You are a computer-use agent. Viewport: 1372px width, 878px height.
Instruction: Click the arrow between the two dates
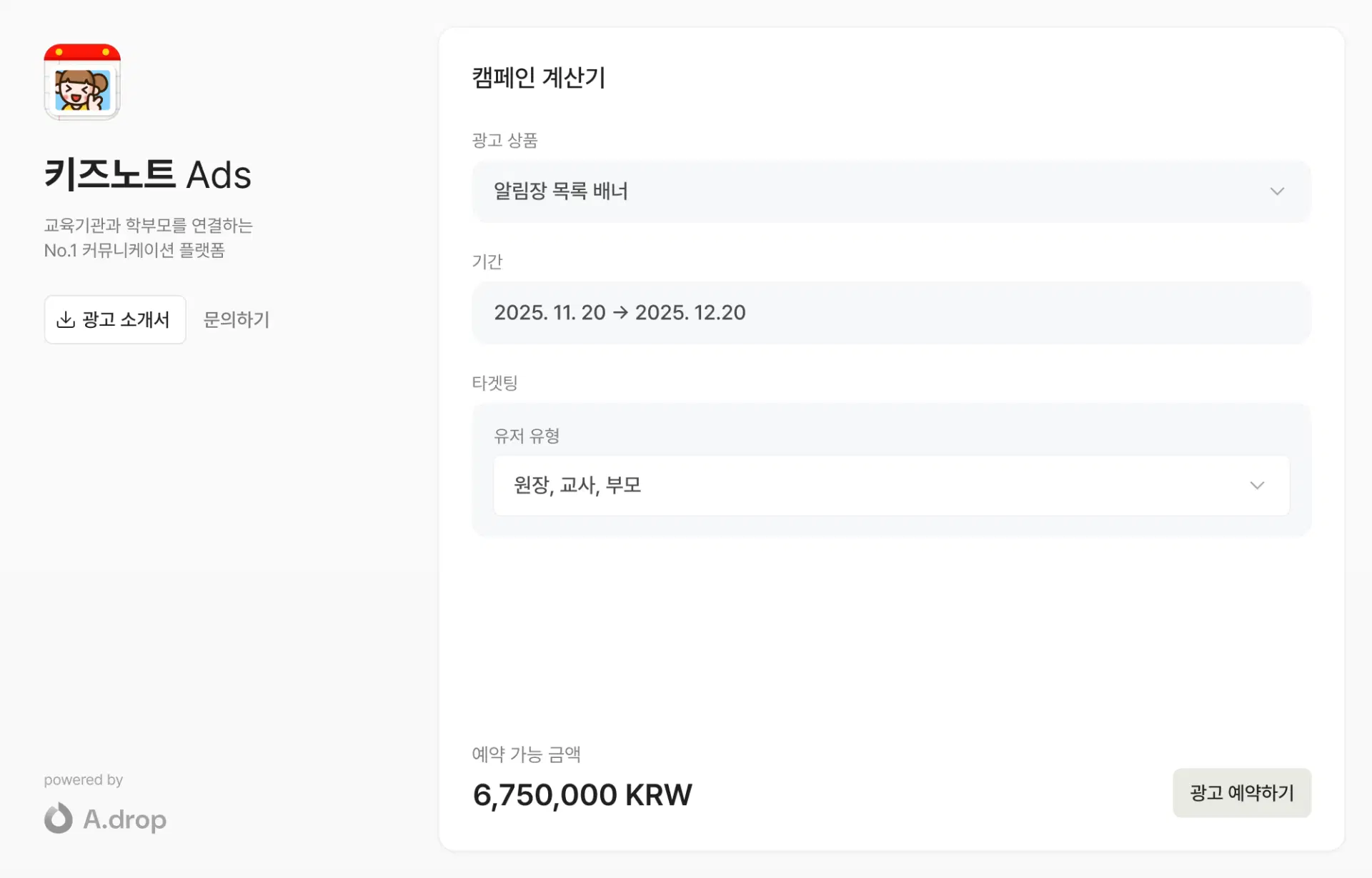click(620, 313)
